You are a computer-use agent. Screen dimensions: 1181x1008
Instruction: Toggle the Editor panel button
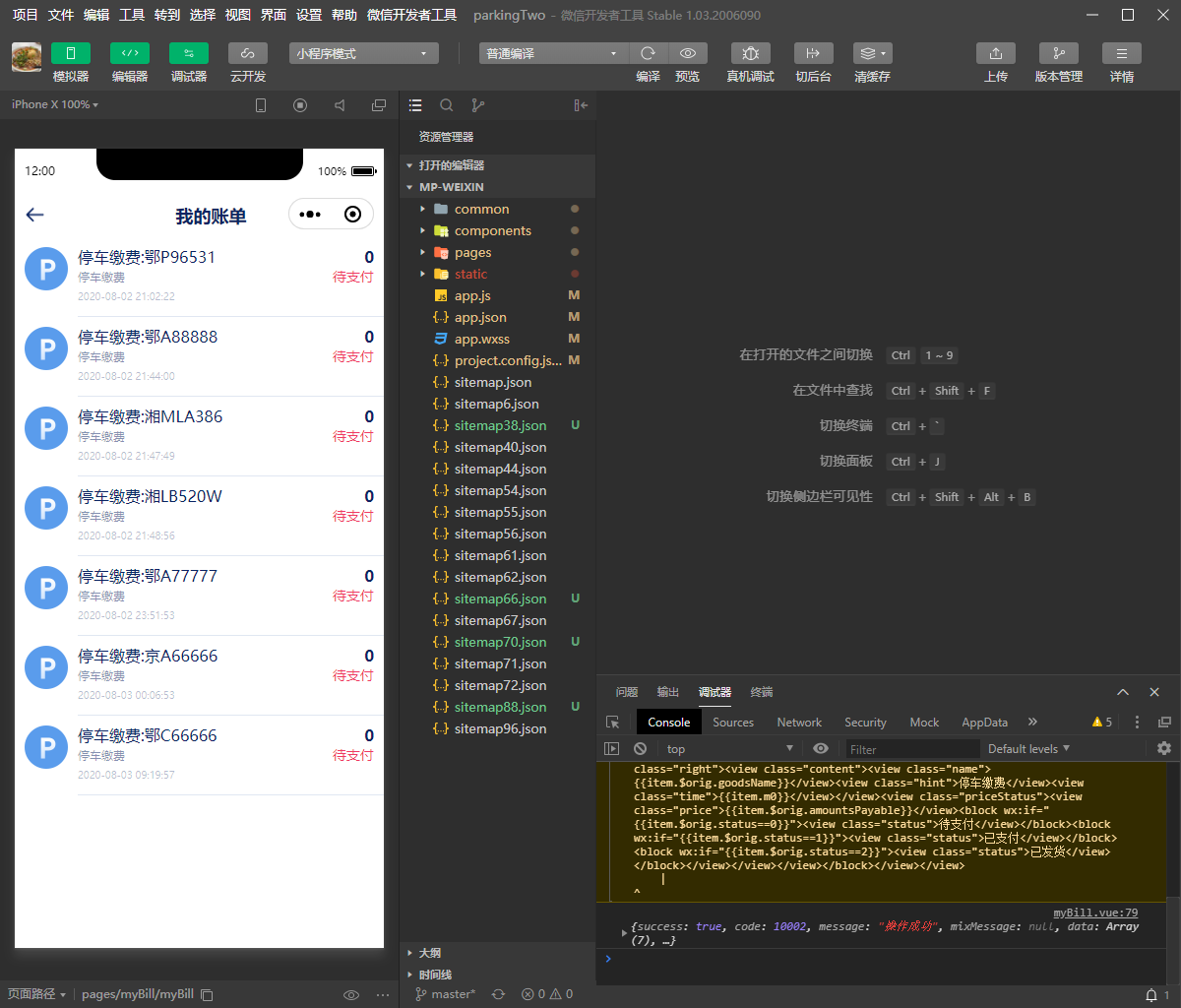coord(129,53)
